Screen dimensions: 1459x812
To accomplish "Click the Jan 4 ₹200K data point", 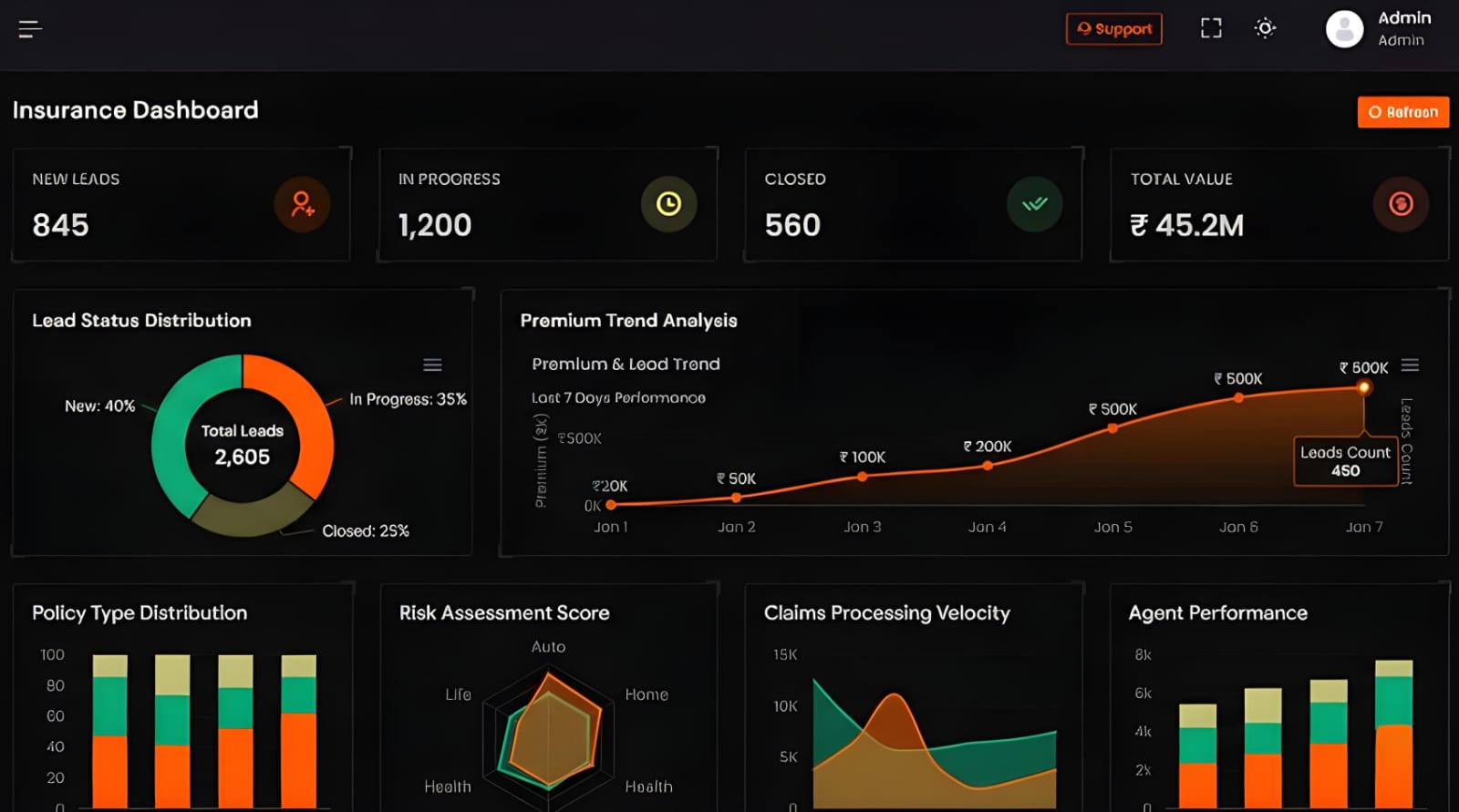I will click(x=988, y=466).
